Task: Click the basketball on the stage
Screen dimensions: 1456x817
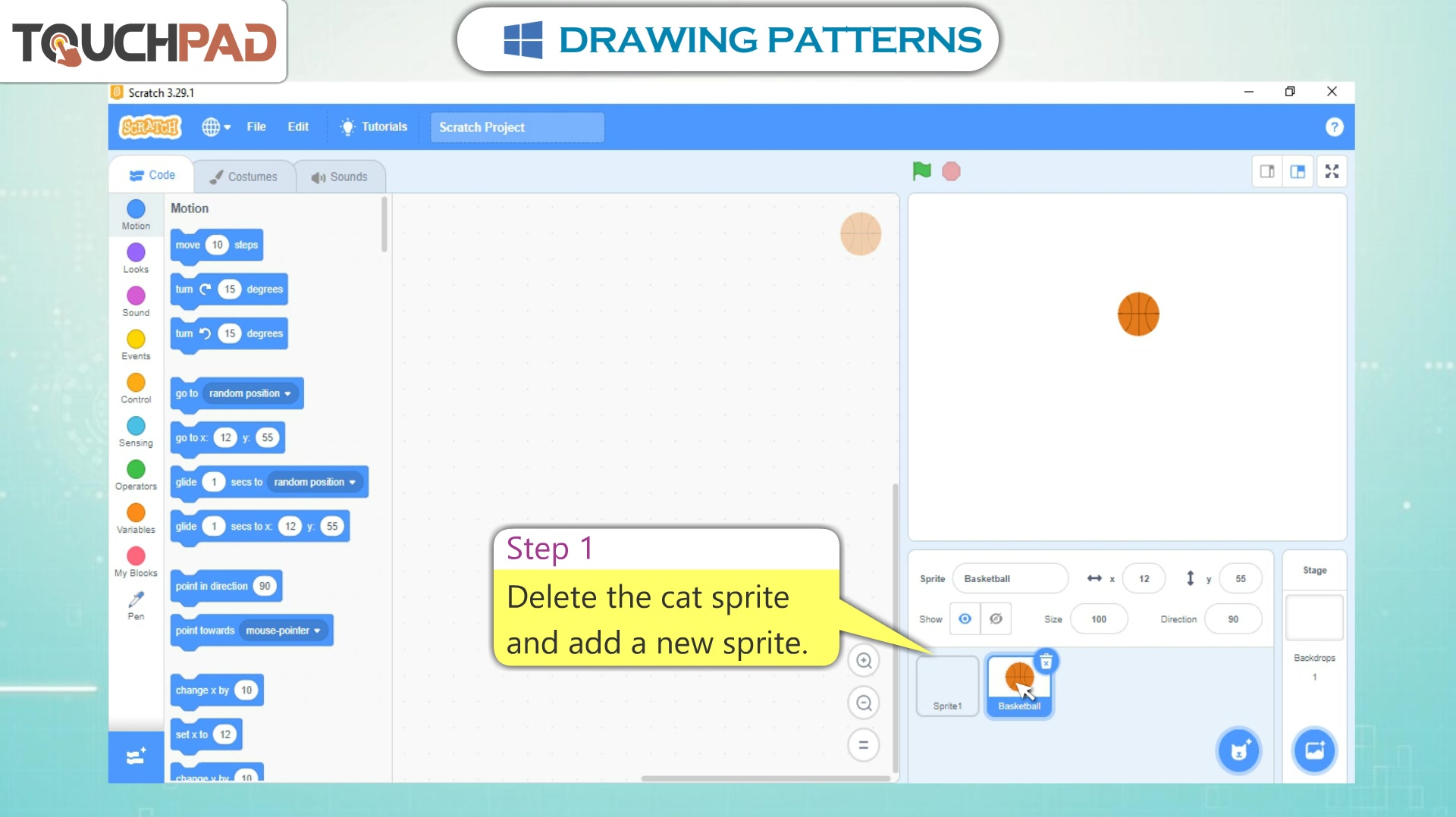Action: pyautogui.click(x=1138, y=314)
